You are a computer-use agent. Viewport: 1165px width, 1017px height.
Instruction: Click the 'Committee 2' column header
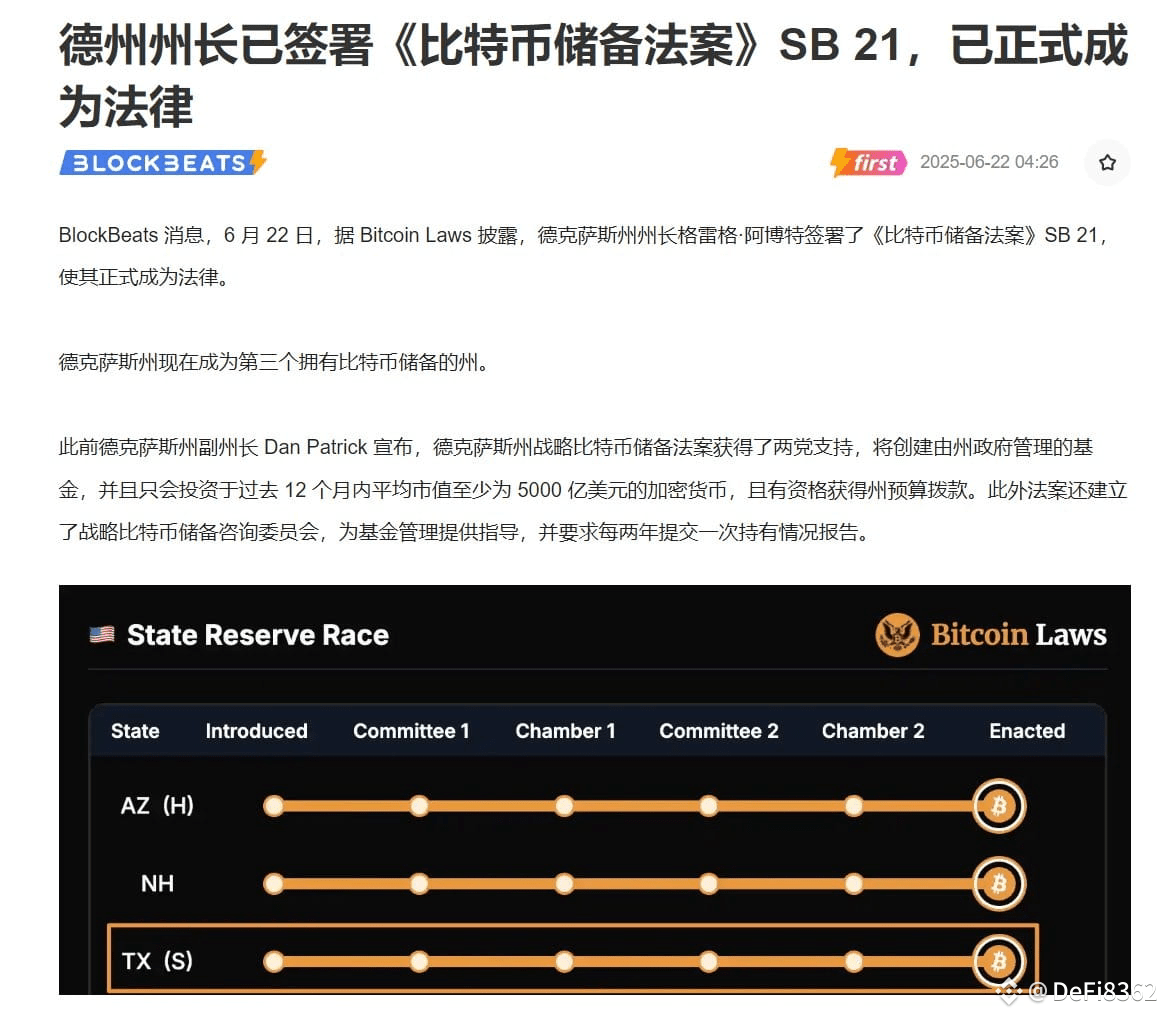coord(718,731)
